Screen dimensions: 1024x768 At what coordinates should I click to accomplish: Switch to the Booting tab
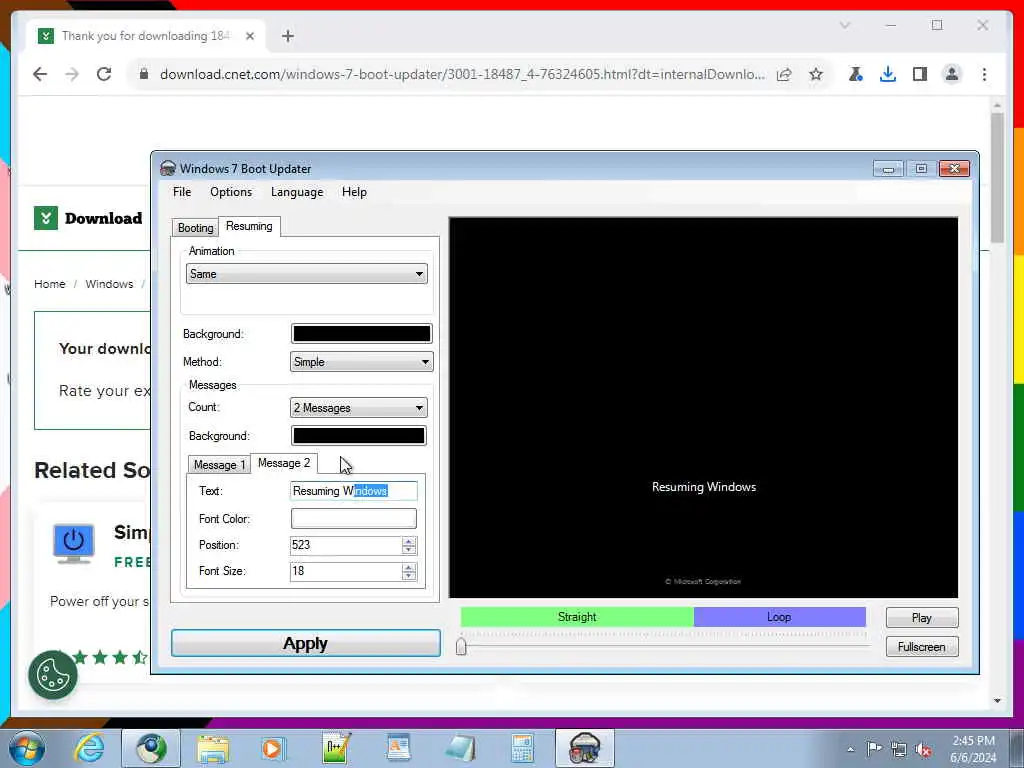coord(195,227)
